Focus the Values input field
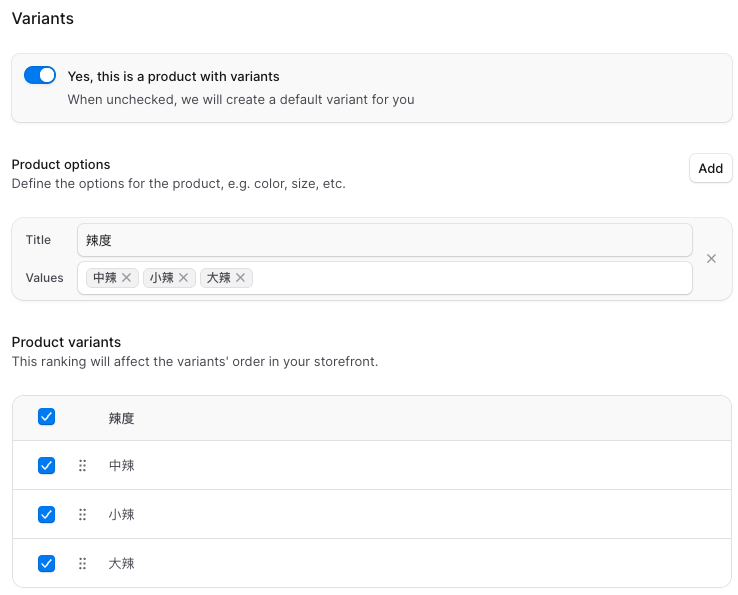The width and height of the screenshot is (738, 595). point(470,278)
